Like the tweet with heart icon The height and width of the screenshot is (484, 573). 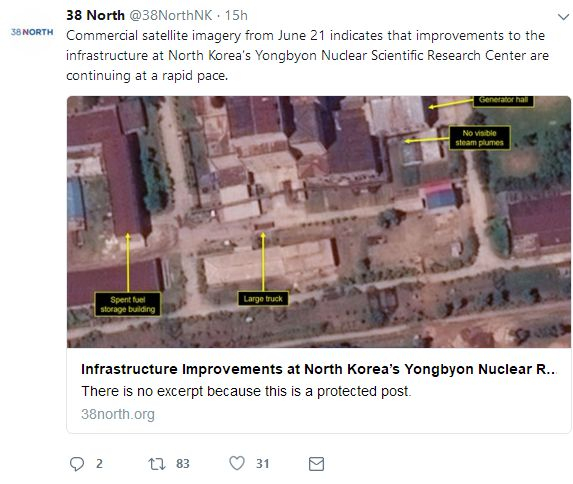pos(237,463)
